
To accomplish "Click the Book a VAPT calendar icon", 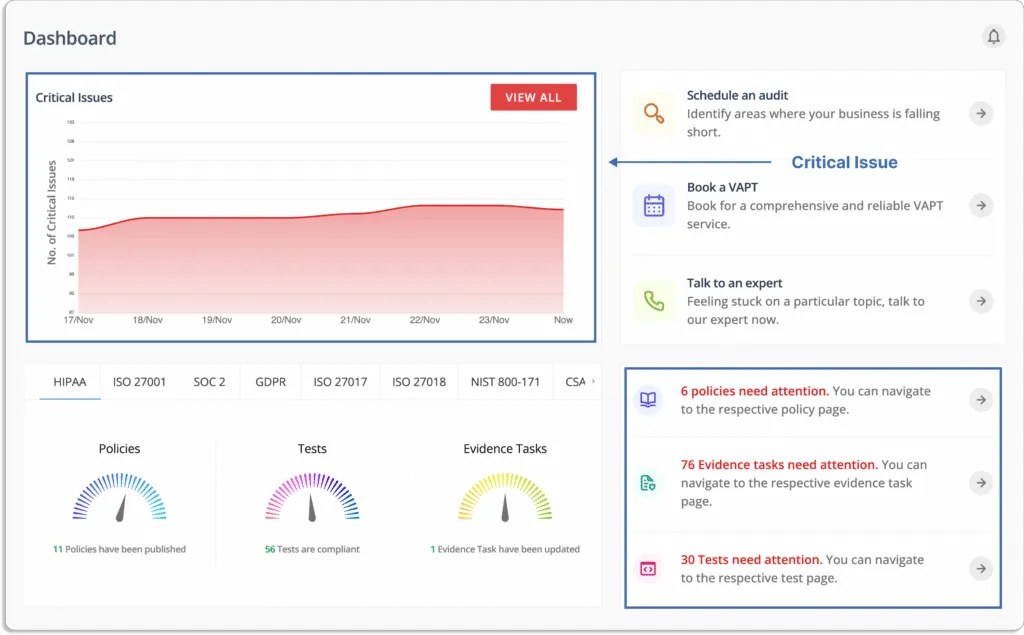I will (654, 206).
